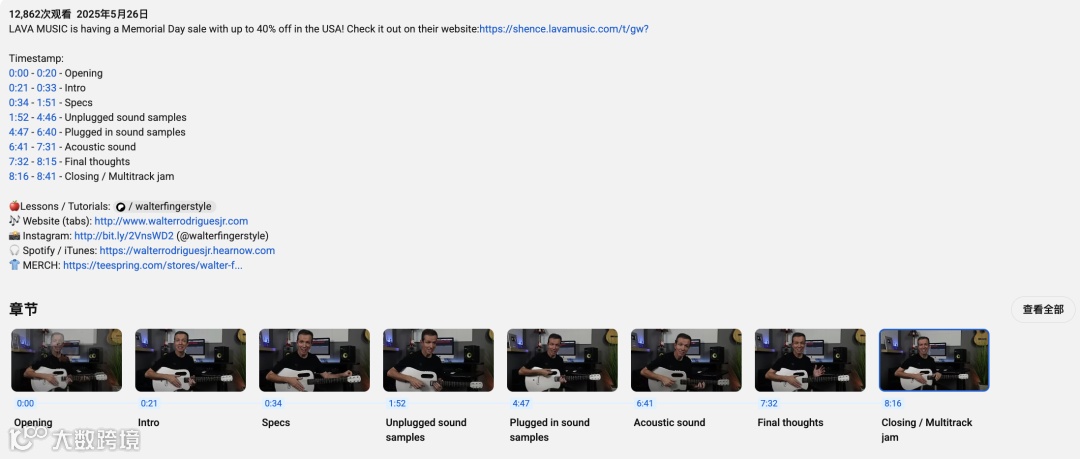Open the walterrodriguesjr.com website link
This screenshot has width=1080, height=459.
tap(171, 221)
